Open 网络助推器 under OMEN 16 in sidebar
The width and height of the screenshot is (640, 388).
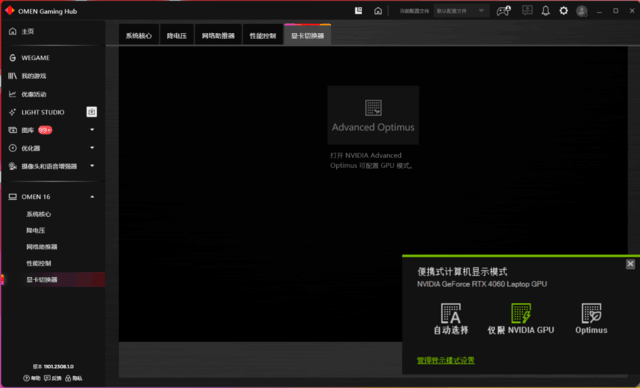point(42,247)
